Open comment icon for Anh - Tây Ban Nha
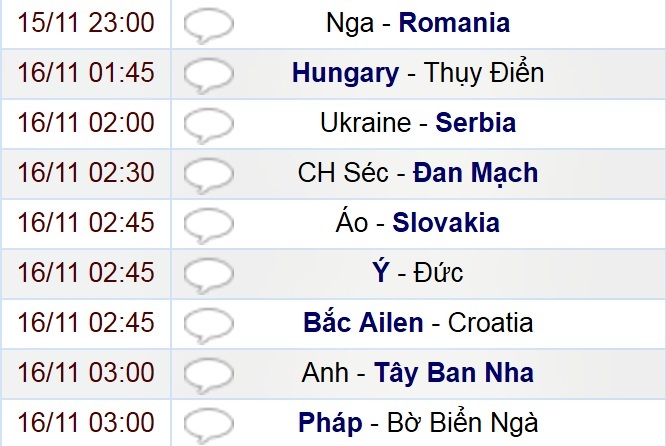Viewport: 666px width, 446px height. 210,375
